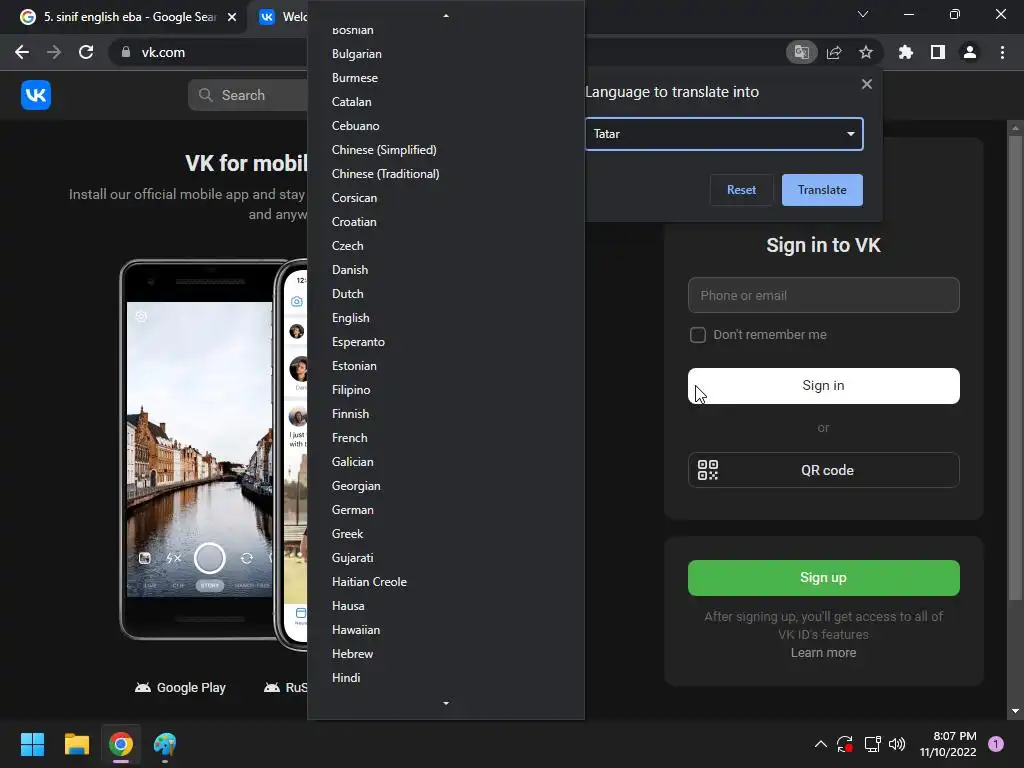Toggle Don't remember me checkbox

pyautogui.click(x=697, y=335)
